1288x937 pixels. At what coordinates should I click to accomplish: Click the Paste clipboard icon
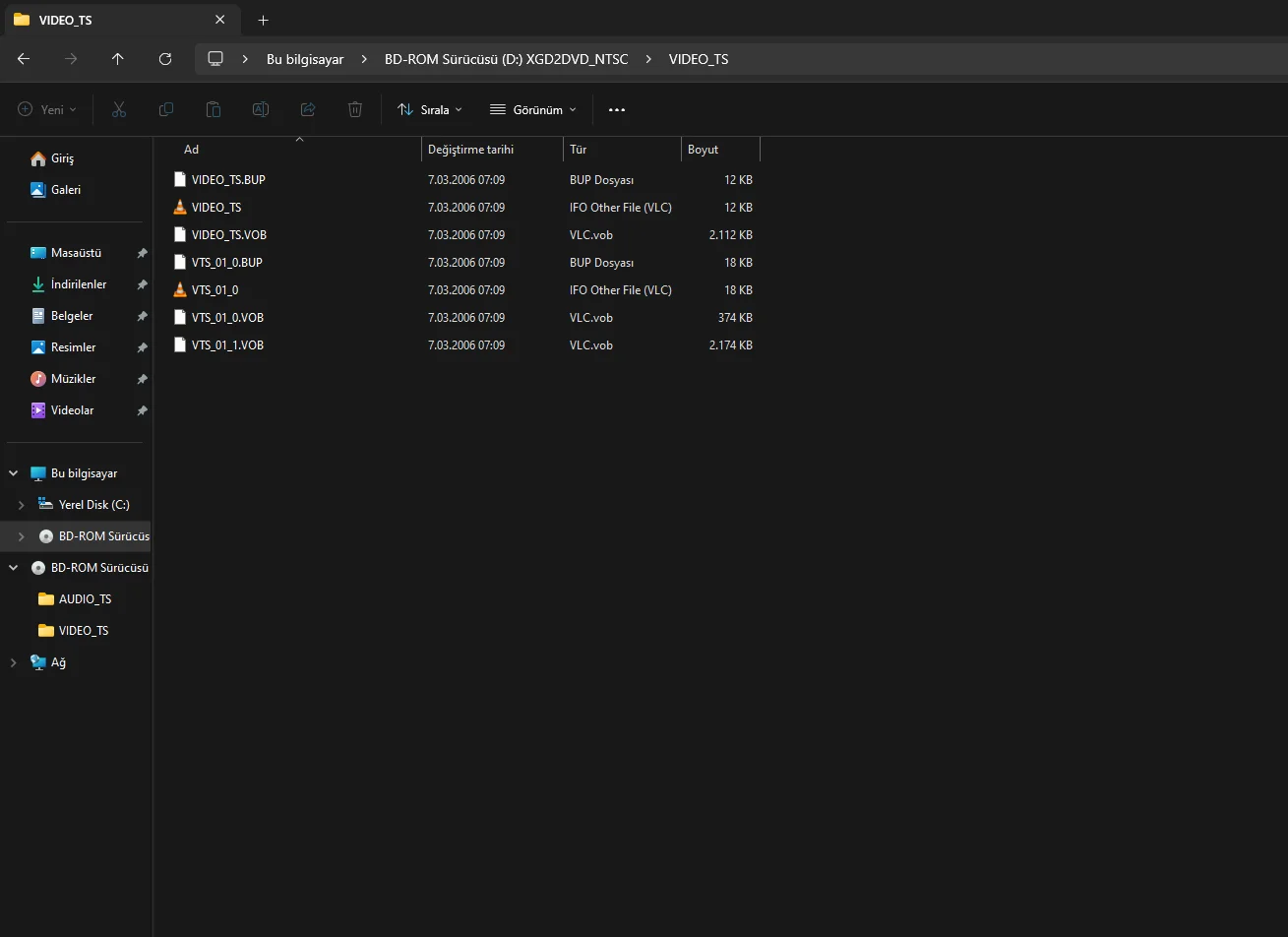214,110
